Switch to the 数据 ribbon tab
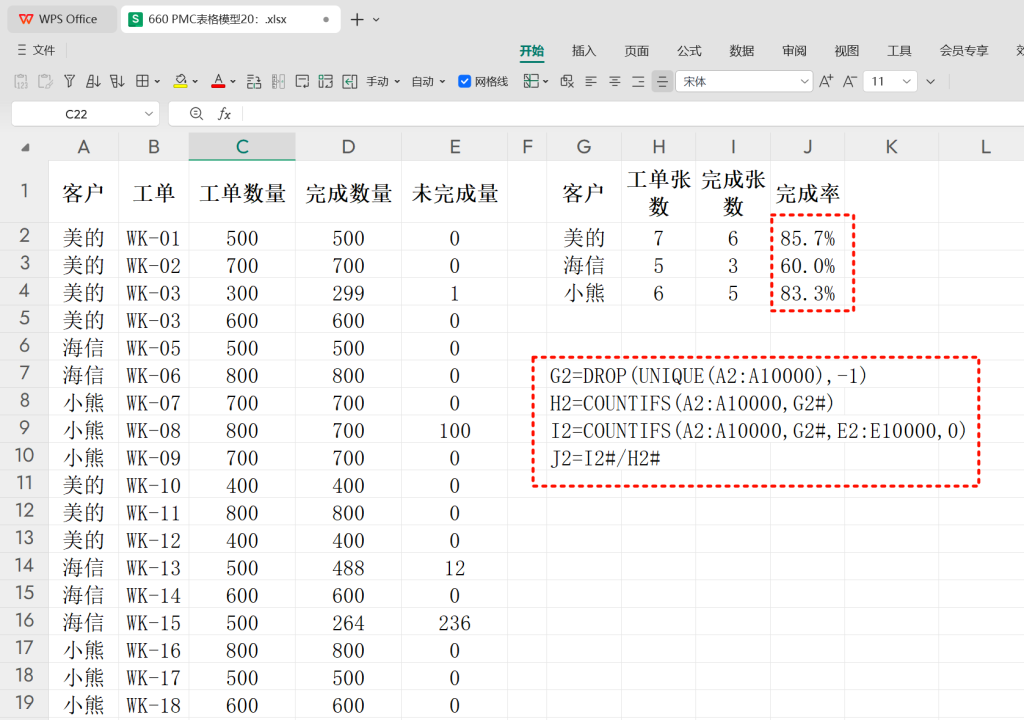 pyautogui.click(x=742, y=51)
